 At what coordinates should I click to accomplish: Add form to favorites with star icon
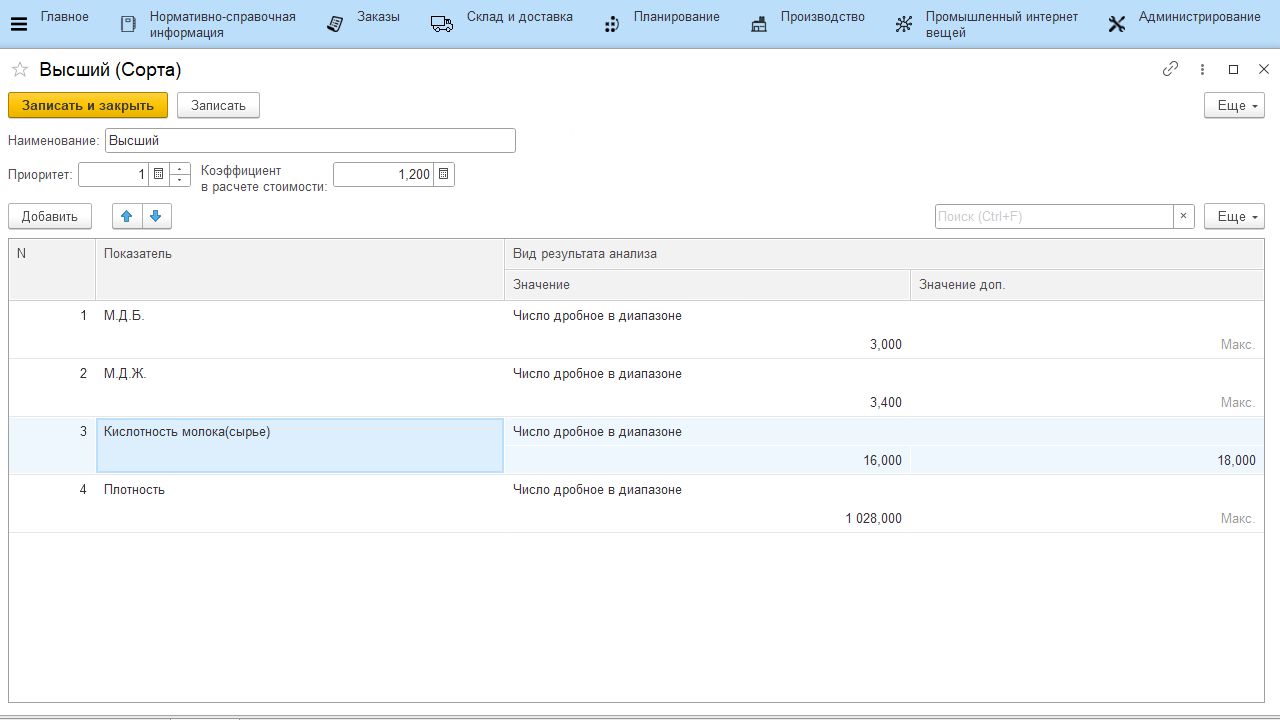pyautogui.click(x=19, y=70)
